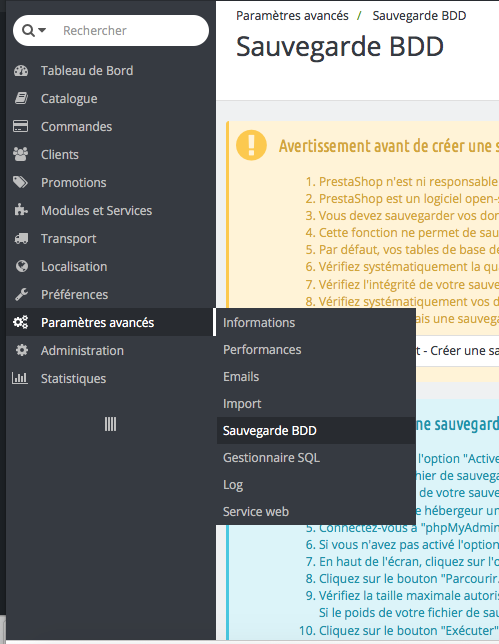The image size is (499, 644).
Task: Click the Promotions tags icon
Action: pyautogui.click(x=21, y=182)
